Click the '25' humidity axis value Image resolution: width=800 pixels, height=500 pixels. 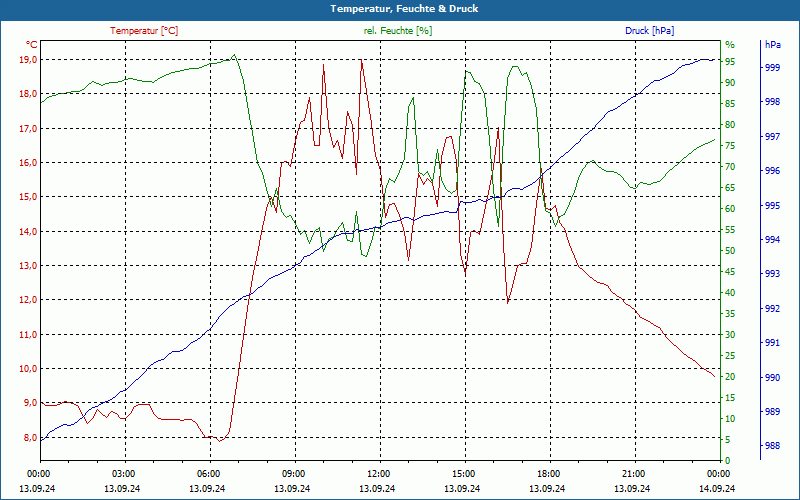coord(730,356)
